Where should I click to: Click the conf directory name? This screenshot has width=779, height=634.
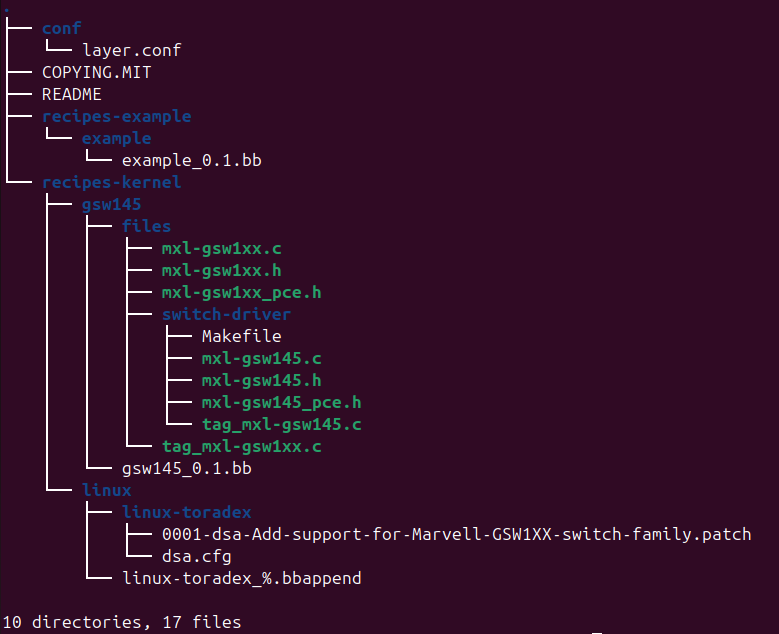pos(61,28)
